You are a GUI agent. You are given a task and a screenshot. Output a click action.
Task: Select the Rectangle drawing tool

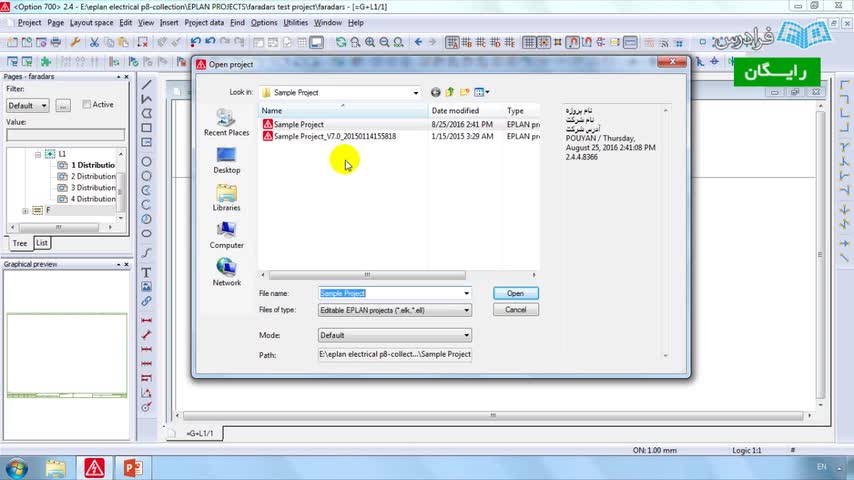[x=147, y=128]
